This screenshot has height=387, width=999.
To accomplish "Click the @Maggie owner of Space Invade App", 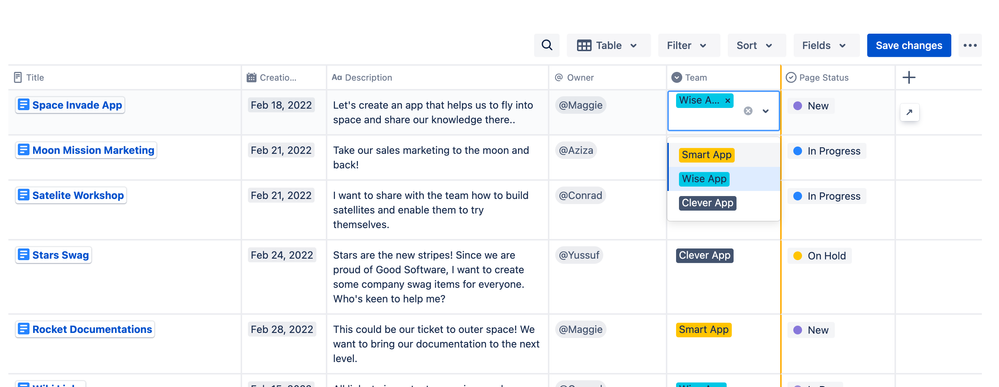I will 580,105.
